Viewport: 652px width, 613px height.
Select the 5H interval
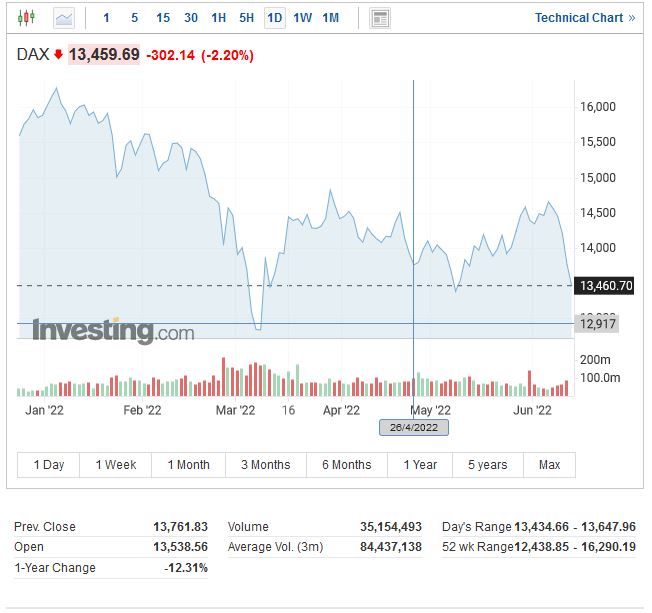246,18
